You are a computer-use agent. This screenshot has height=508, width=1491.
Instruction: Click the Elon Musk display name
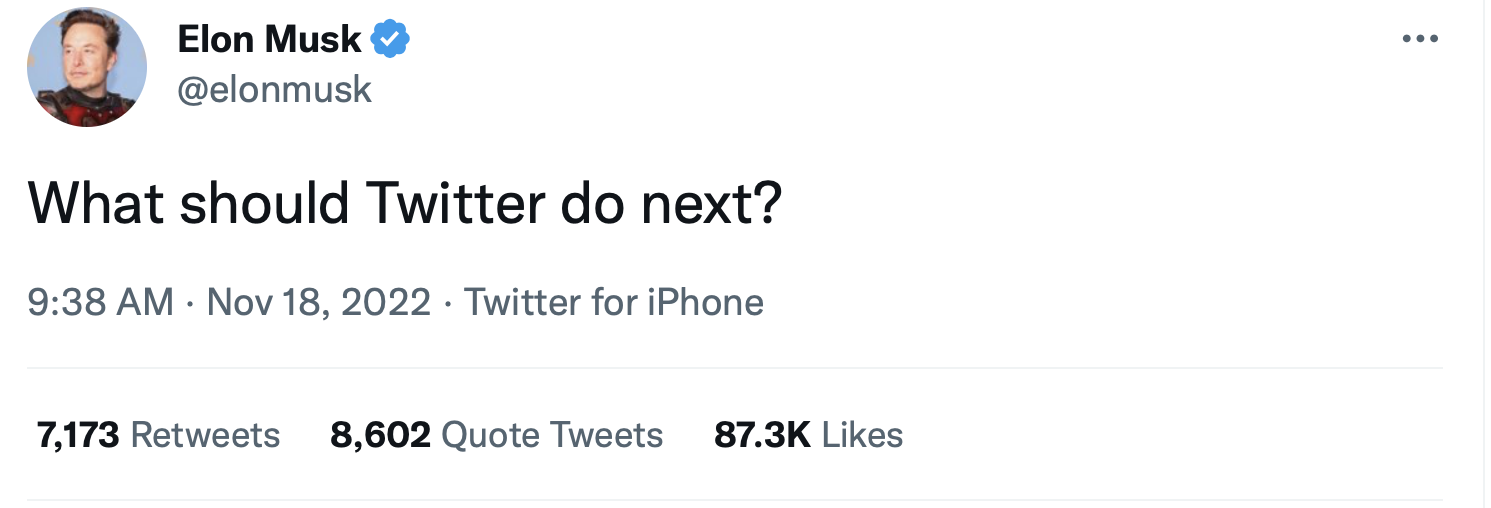(269, 40)
